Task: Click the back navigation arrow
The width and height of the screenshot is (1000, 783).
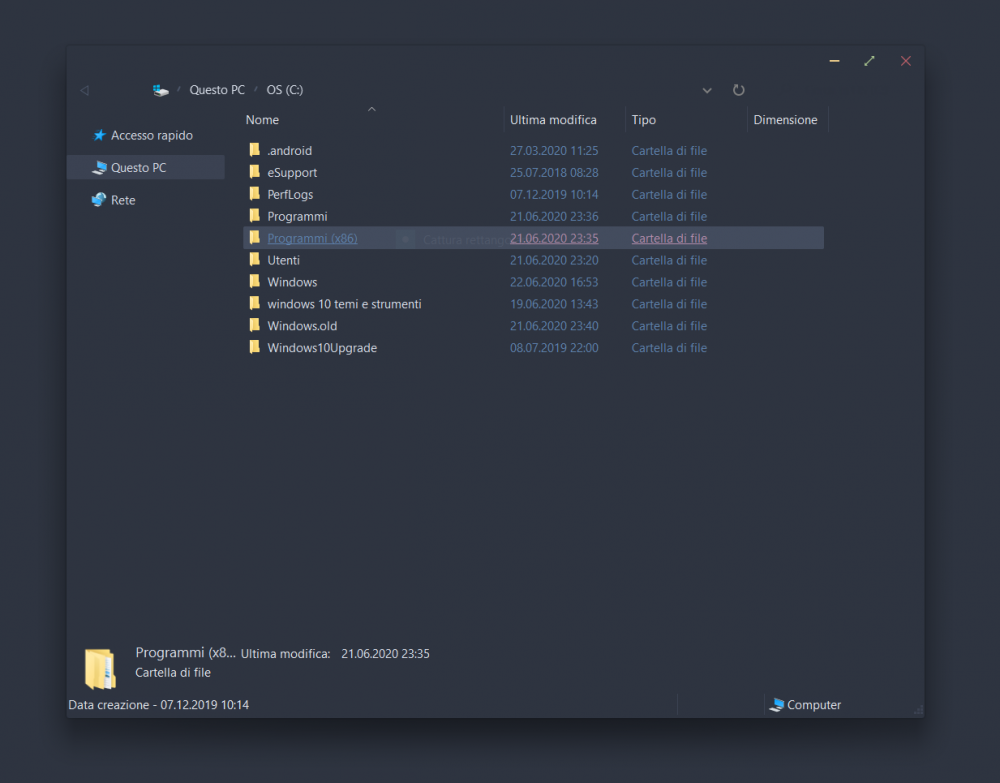Action: [x=84, y=90]
